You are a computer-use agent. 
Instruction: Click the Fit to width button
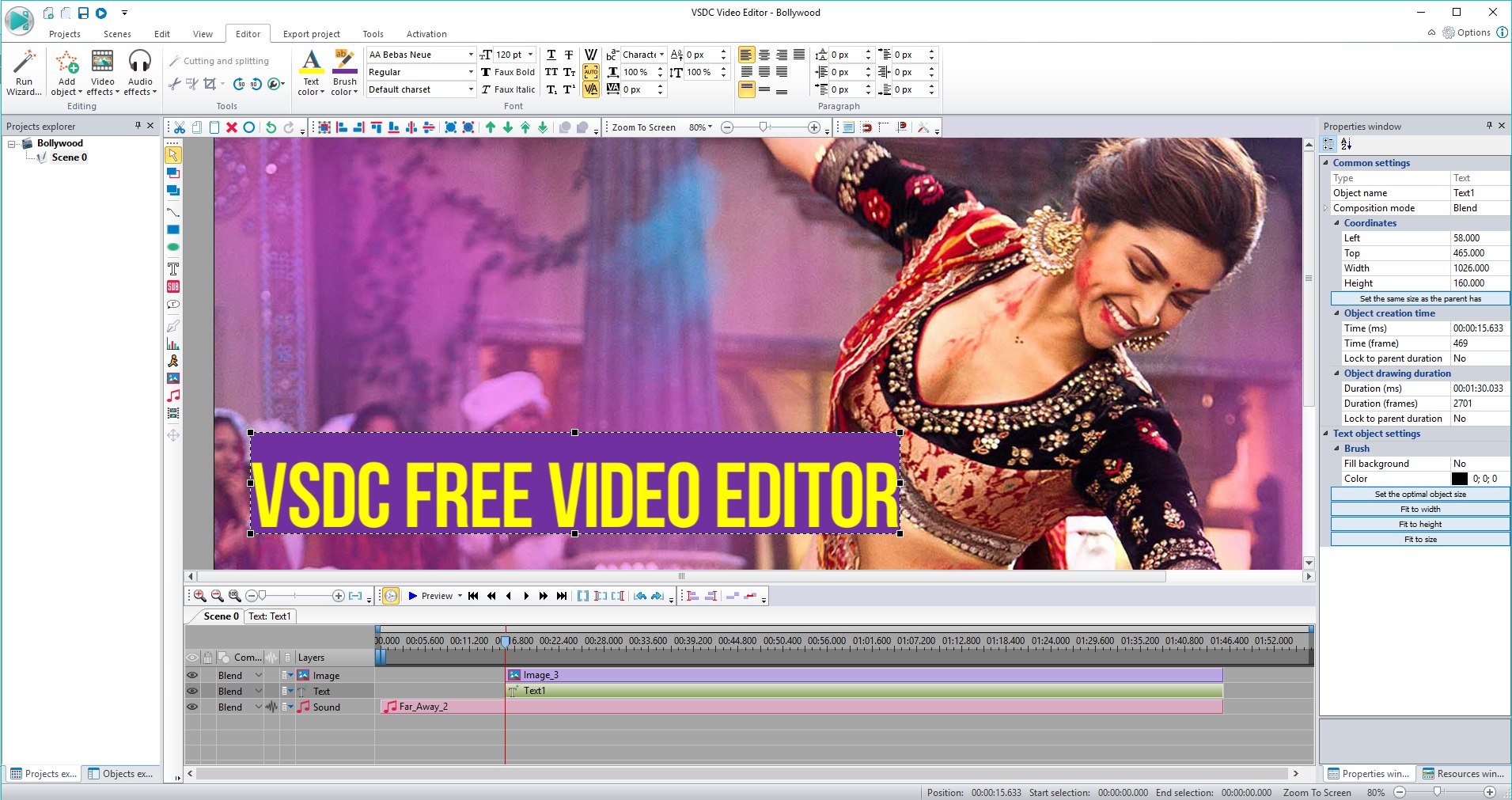point(1420,509)
